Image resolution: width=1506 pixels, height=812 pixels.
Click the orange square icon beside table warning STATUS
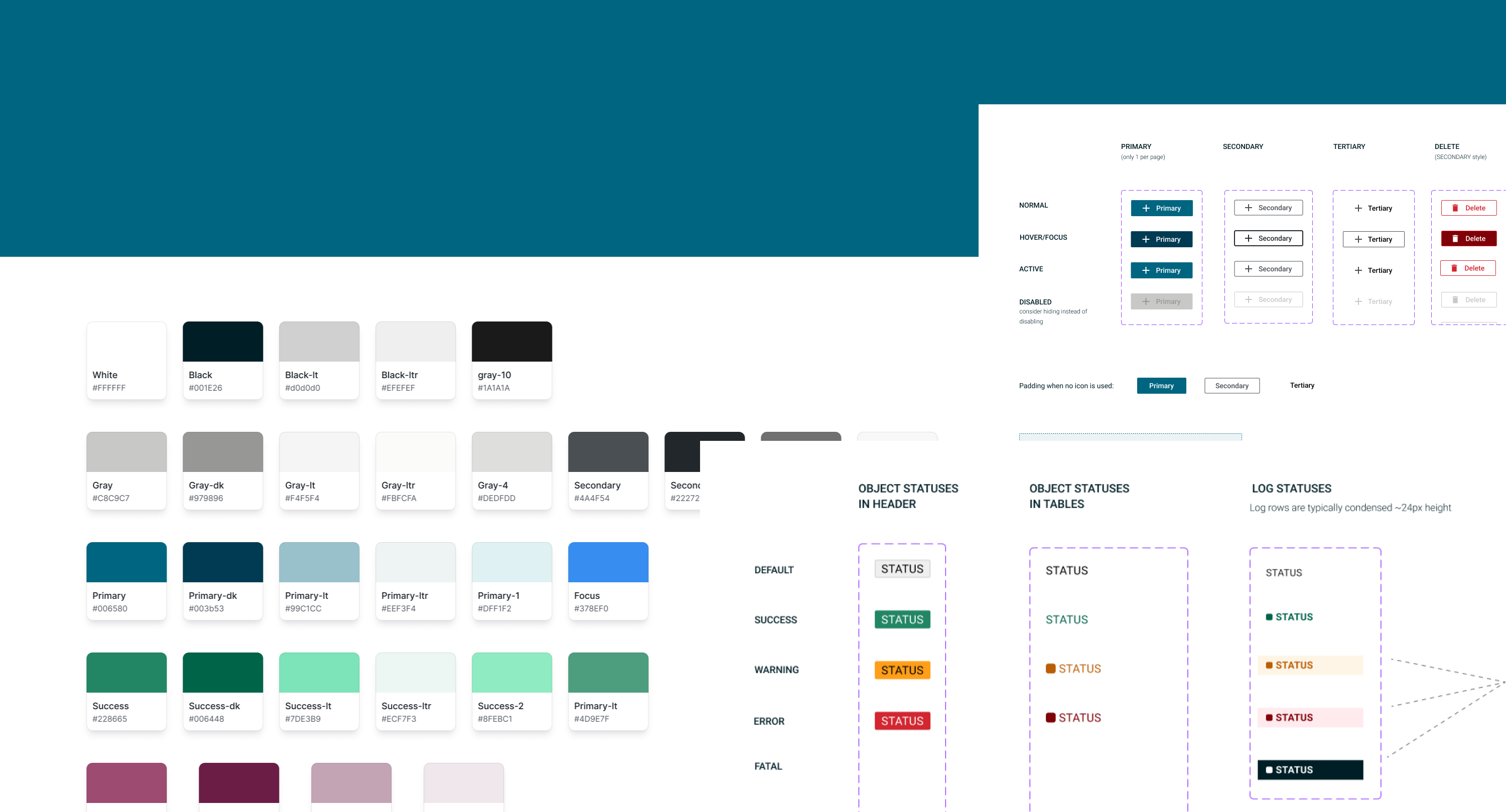[1050, 669]
